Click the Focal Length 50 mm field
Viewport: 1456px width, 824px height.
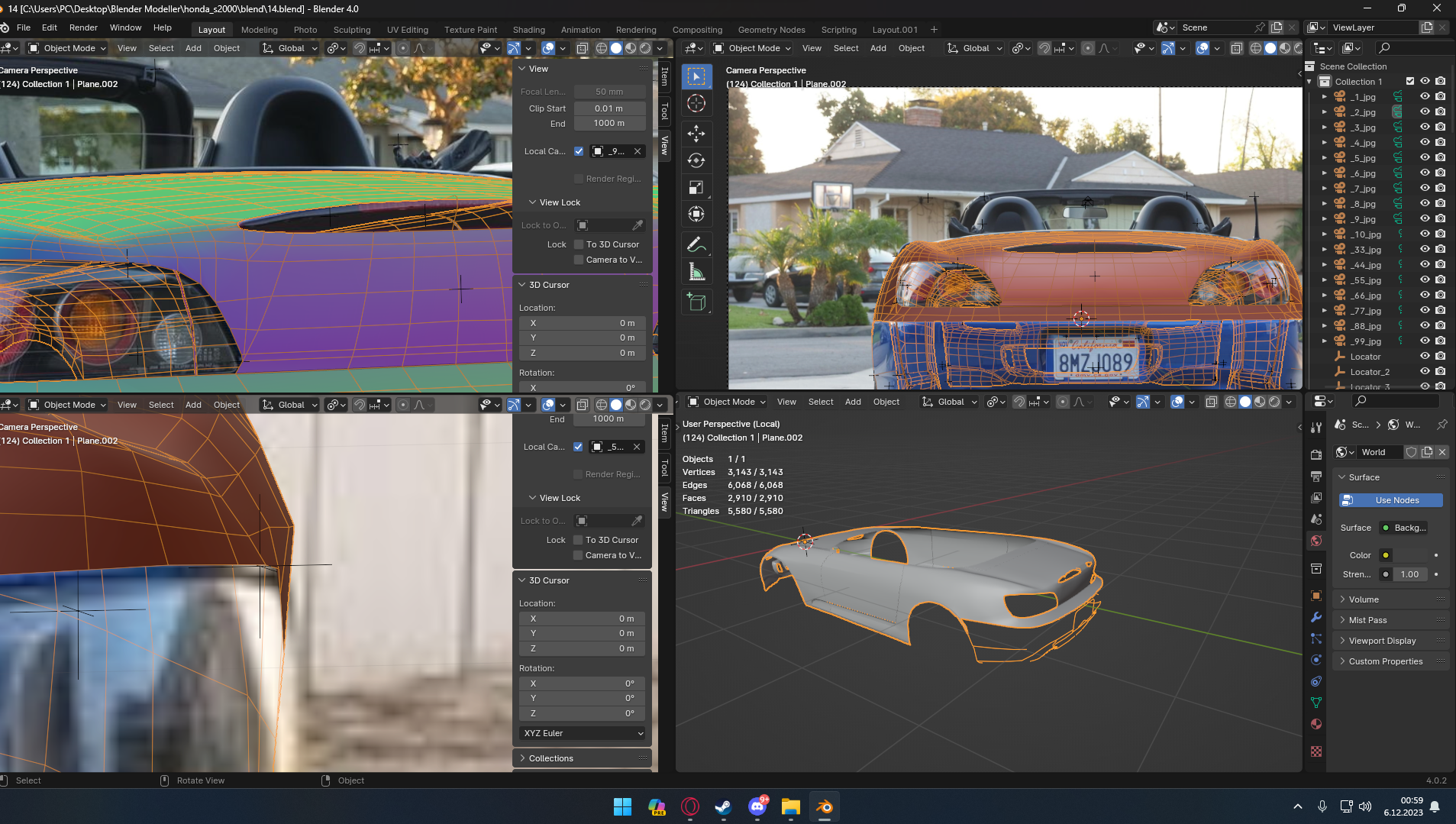point(609,92)
